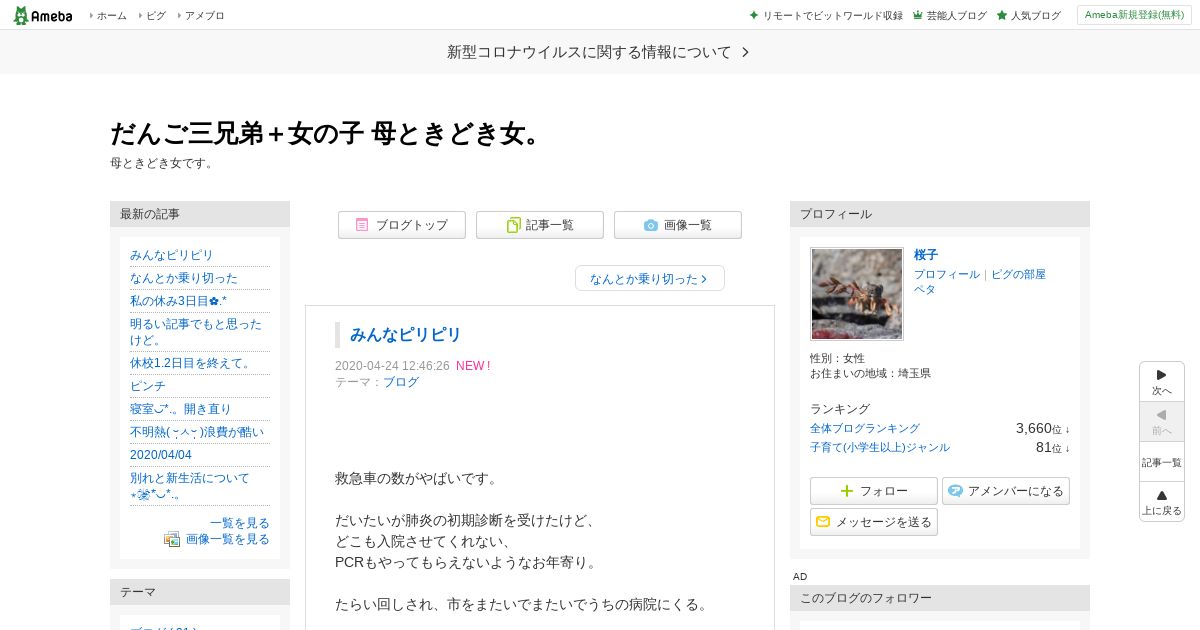Open 別れと新生活について article
The height and width of the screenshot is (630, 1200).
pos(190,486)
